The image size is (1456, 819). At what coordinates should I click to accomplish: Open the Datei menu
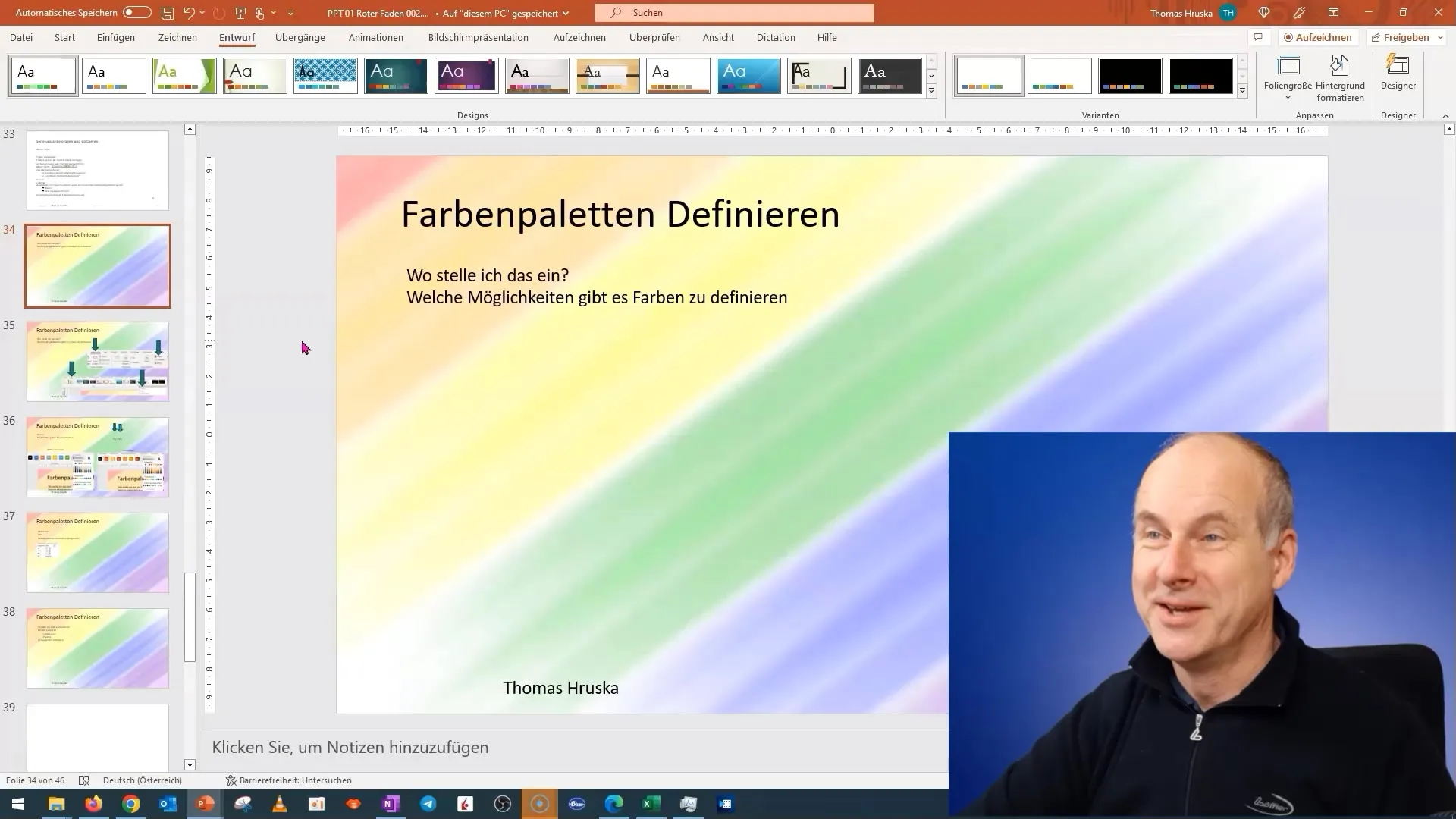[x=21, y=37]
